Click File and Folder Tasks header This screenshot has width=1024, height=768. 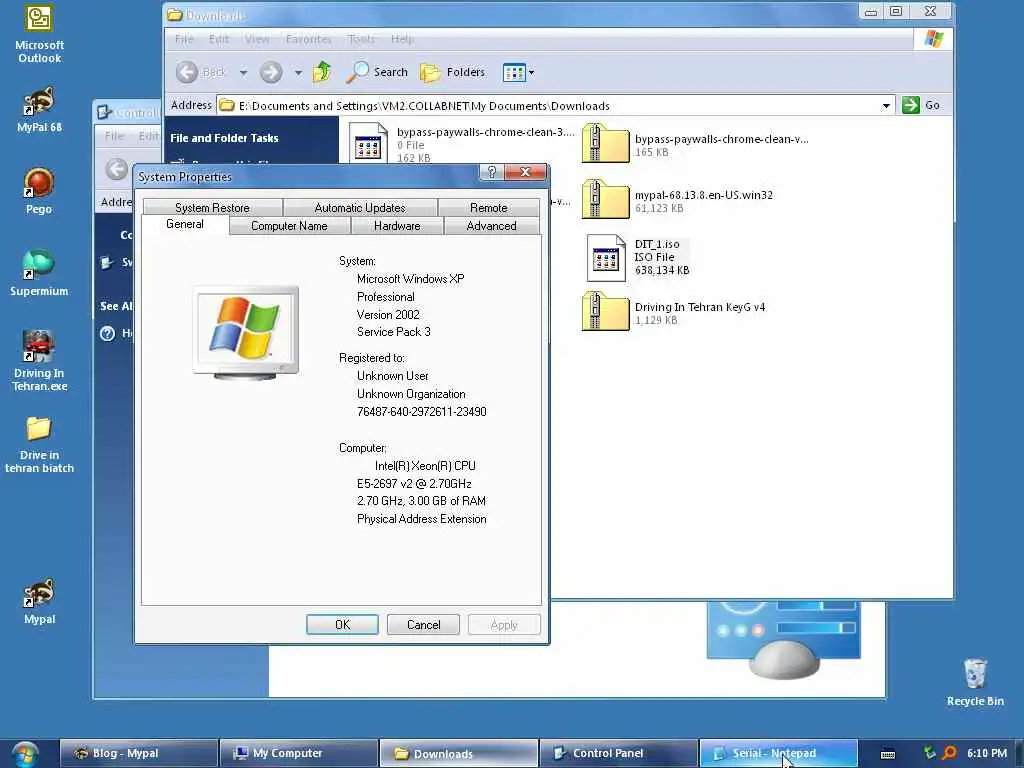[224, 138]
